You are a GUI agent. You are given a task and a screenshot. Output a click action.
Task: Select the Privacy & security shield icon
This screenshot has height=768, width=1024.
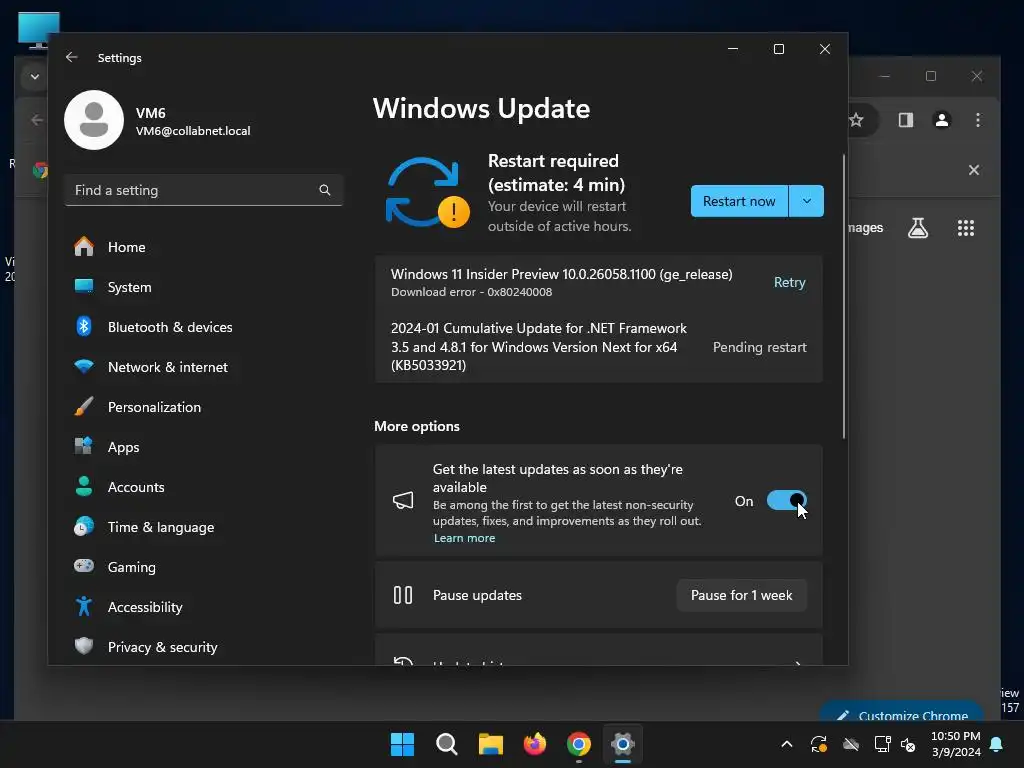tap(84, 647)
